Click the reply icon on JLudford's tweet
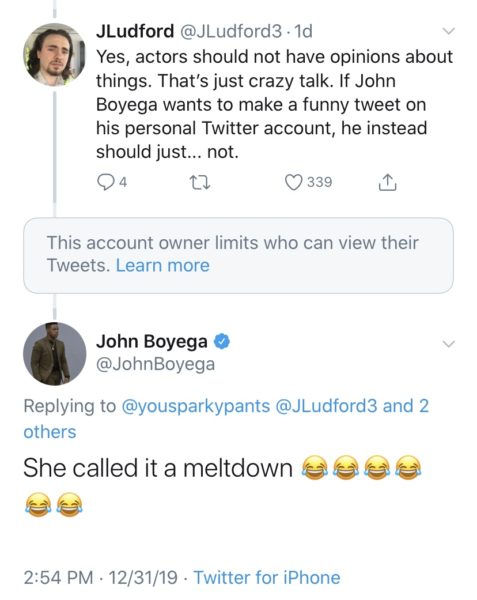 click(x=104, y=182)
